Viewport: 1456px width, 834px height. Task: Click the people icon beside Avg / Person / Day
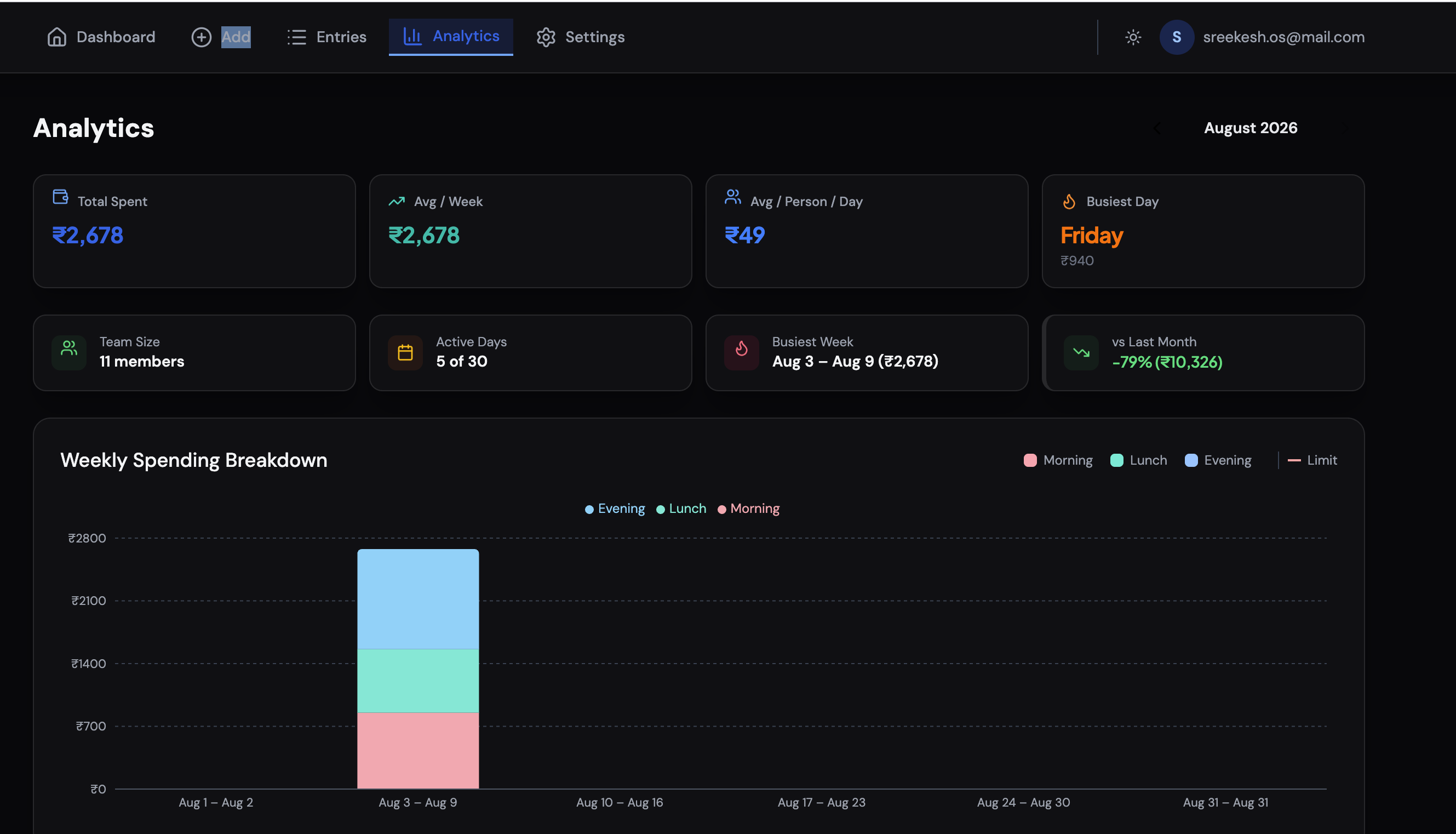(x=732, y=197)
